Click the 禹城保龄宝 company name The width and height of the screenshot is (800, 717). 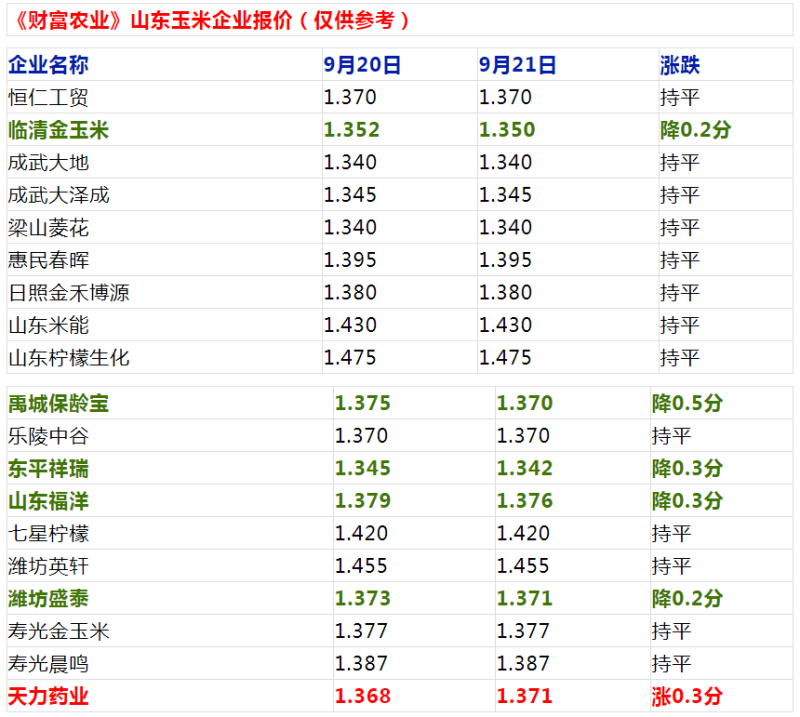[x=58, y=404]
